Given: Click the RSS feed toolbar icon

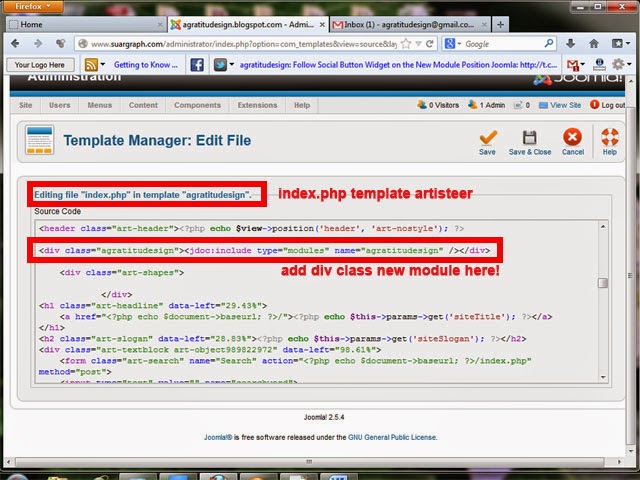Looking at the screenshot, I should (91, 64).
